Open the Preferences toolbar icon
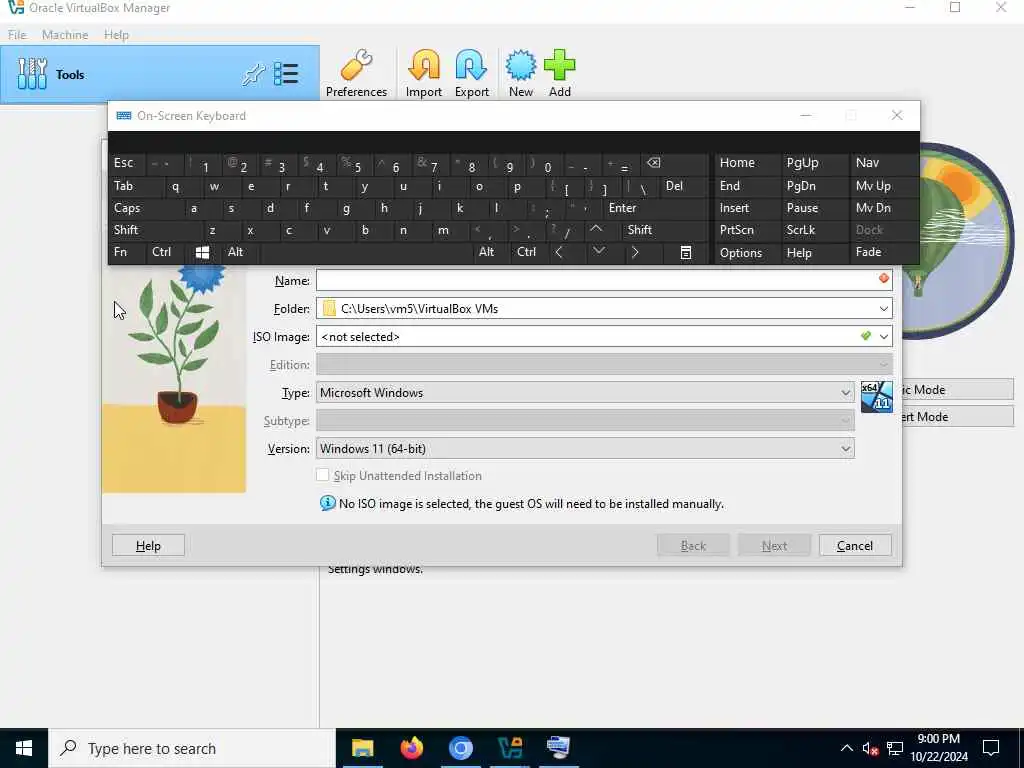Viewport: 1024px width, 768px height. pyautogui.click(x=356, y=73)
